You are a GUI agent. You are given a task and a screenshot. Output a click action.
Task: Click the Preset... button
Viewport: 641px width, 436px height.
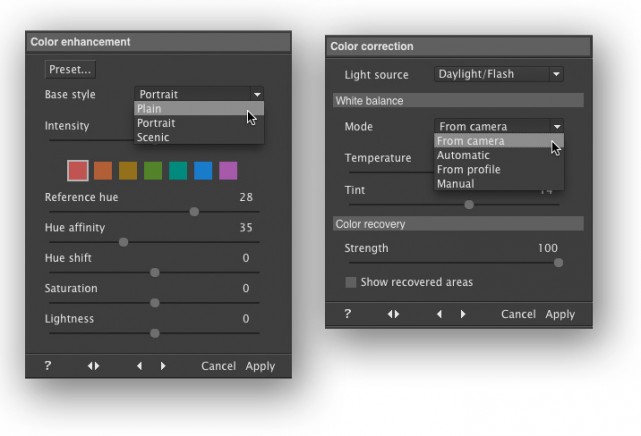click(x=70, y=69)
